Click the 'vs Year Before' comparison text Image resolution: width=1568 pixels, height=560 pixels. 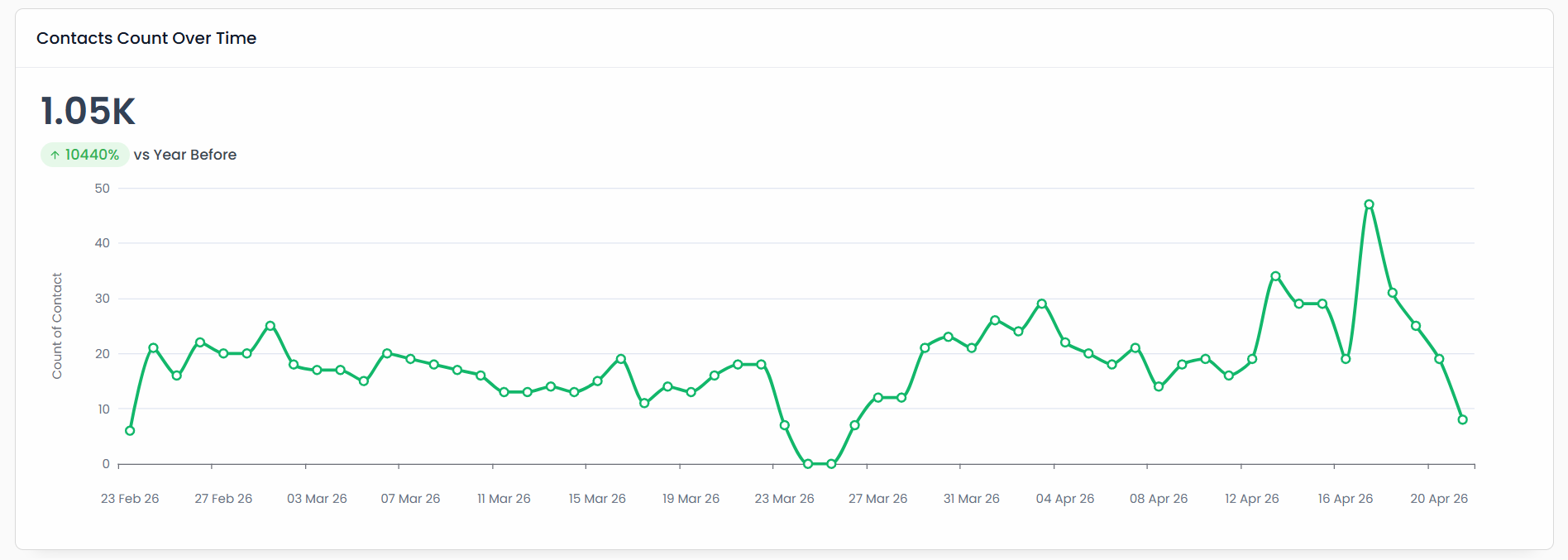coord(185,155)
